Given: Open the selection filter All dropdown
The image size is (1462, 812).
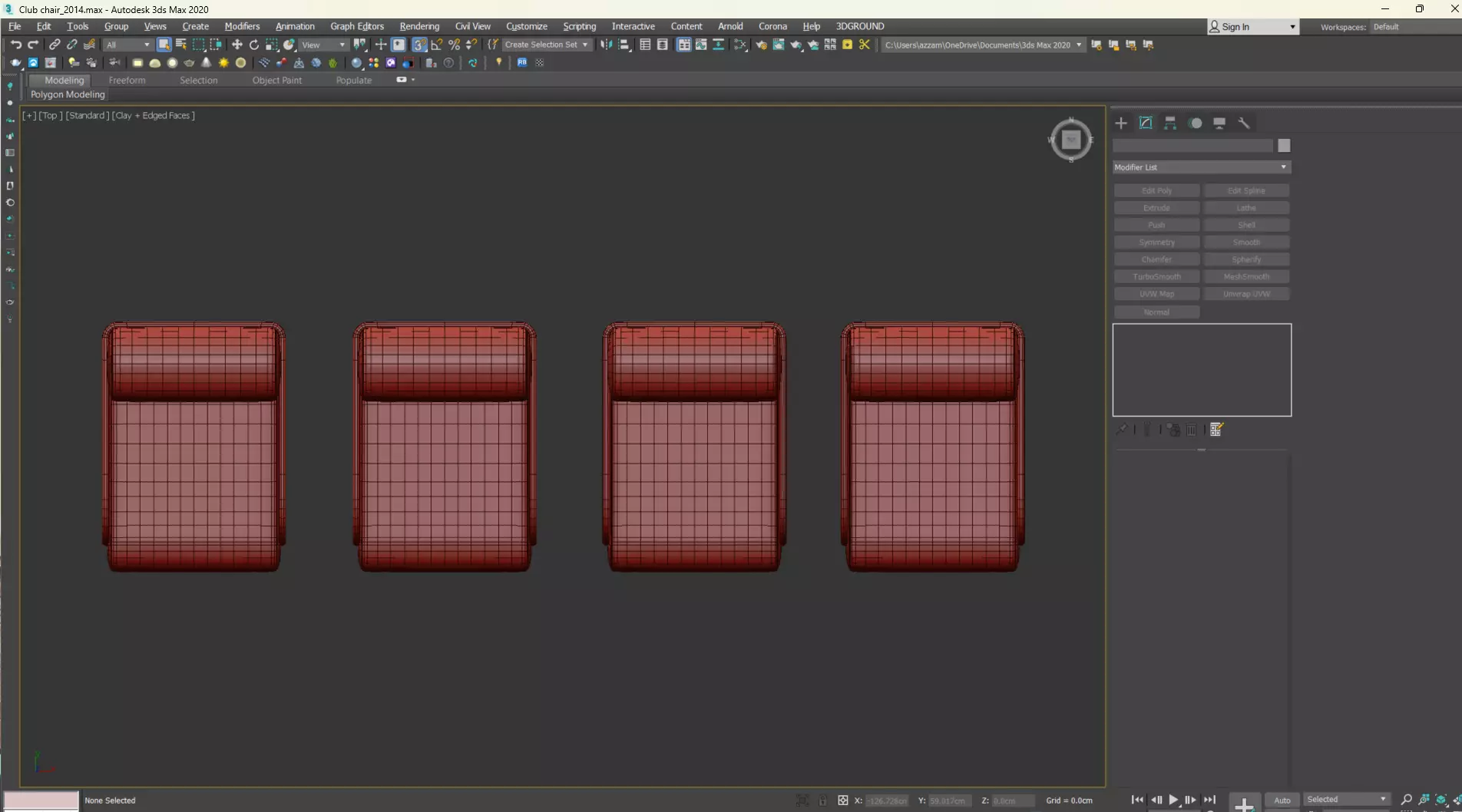Looking at the screenshot, I should tap(128, 45).
